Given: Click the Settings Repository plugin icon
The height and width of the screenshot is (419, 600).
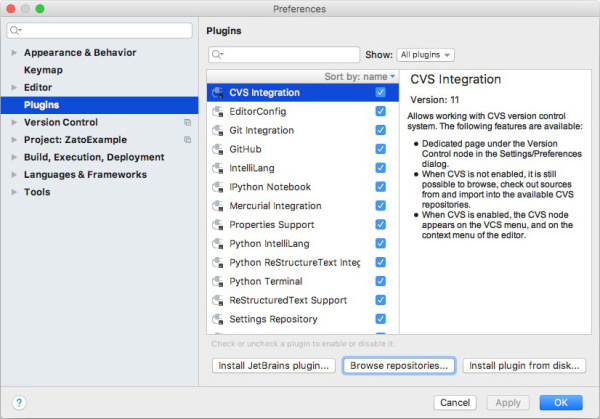Looking at the screenshot, I should click(x=218, y=319).
